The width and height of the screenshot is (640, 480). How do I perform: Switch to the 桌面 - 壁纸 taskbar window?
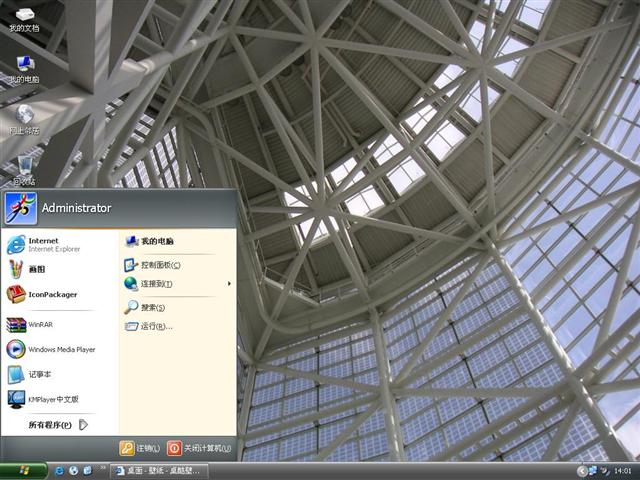[x=160, y=471]
